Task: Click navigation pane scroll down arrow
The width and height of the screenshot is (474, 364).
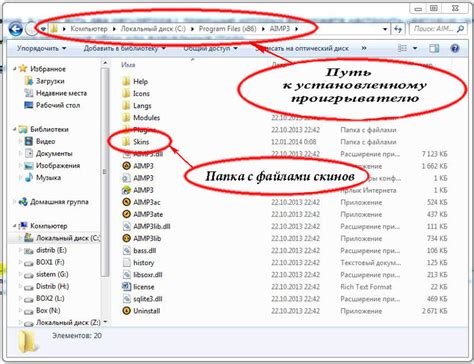Action: (105, 322)
